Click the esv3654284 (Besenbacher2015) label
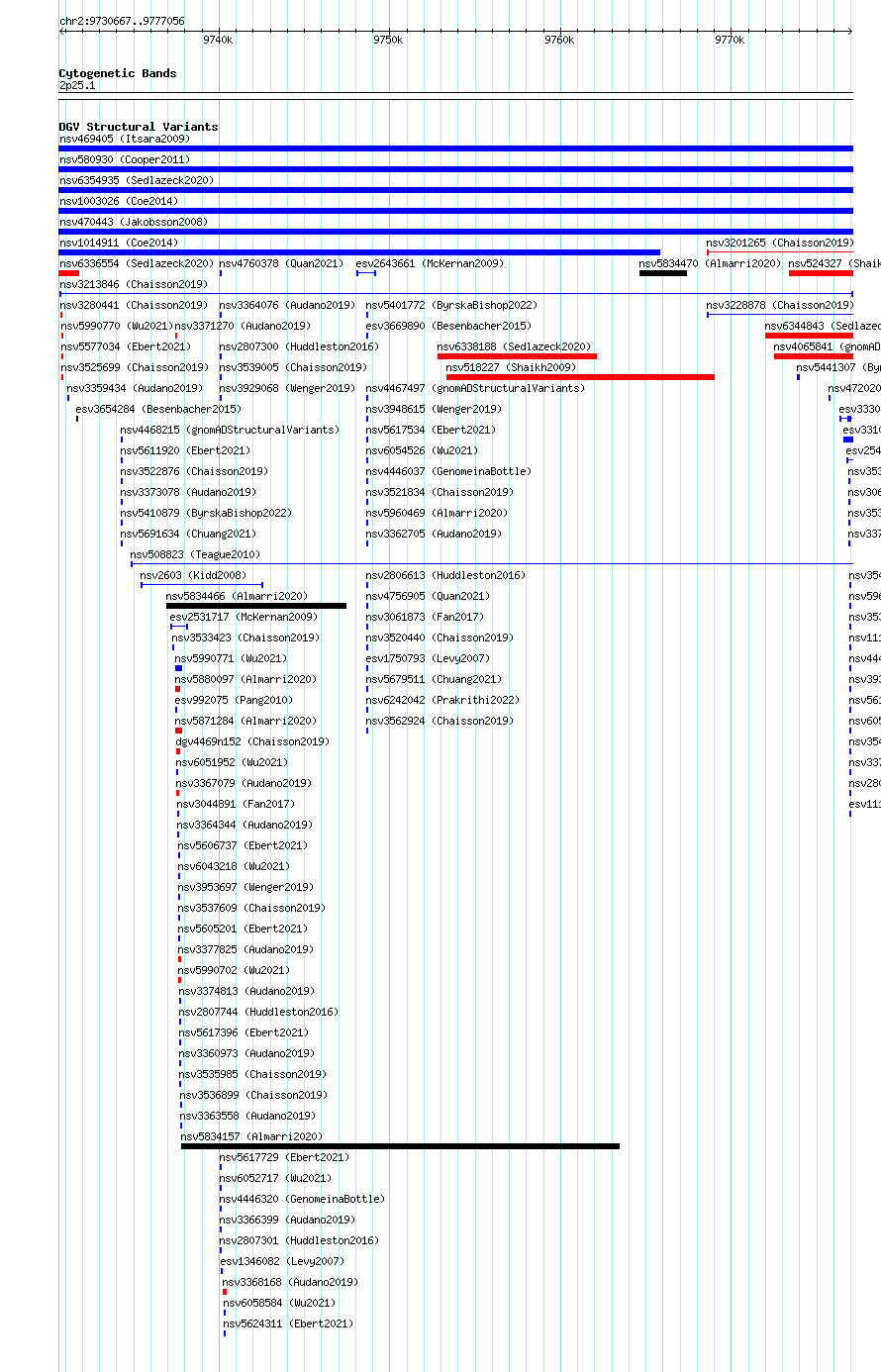Viewport: 881px width, 1372px height. pyautogui.click(x=159, y=409)
